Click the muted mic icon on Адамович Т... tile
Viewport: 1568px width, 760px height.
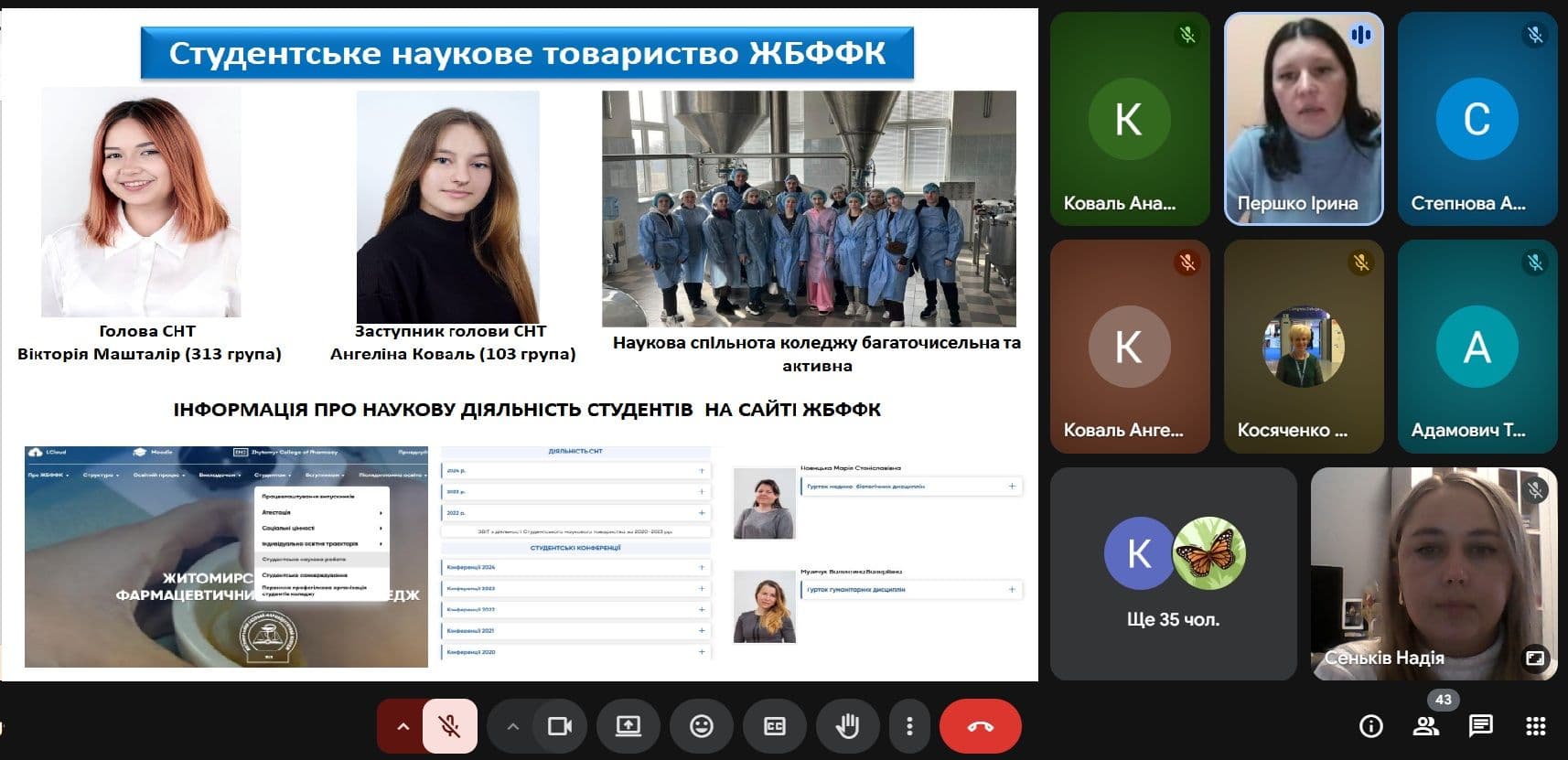(1535, 262)
